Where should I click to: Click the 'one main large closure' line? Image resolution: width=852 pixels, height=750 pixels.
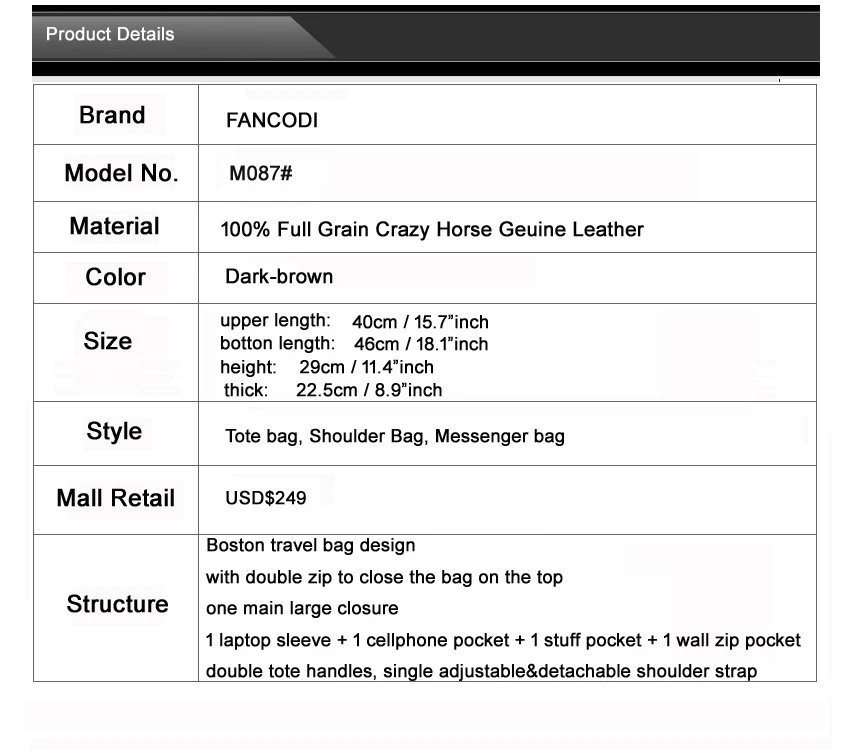pos(302,608)
